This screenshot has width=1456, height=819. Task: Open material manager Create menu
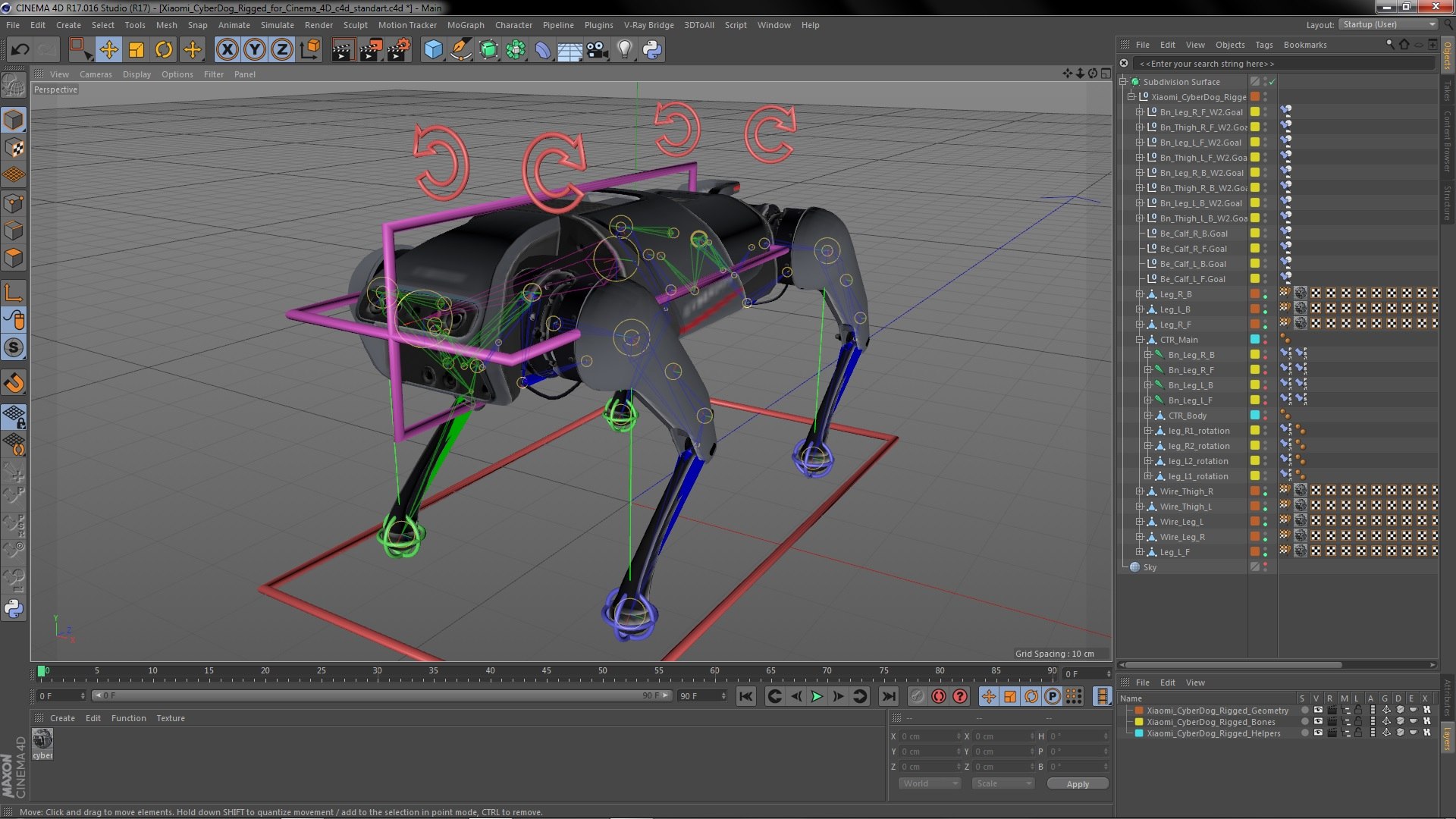[x=62, y=718]
